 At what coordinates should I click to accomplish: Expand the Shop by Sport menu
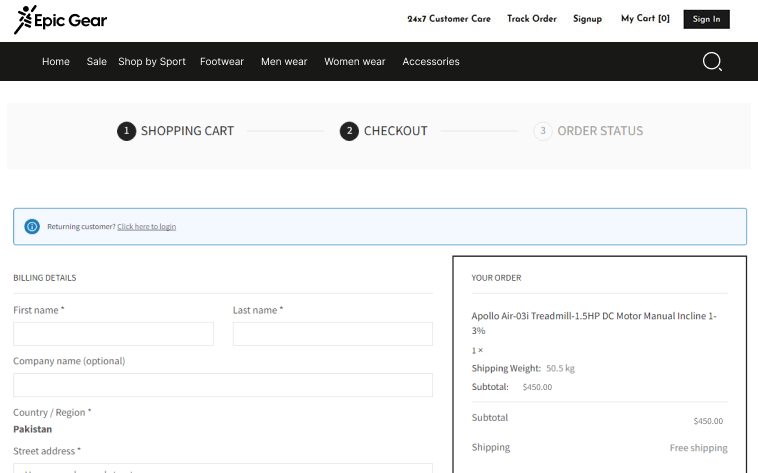click(152, 62)
